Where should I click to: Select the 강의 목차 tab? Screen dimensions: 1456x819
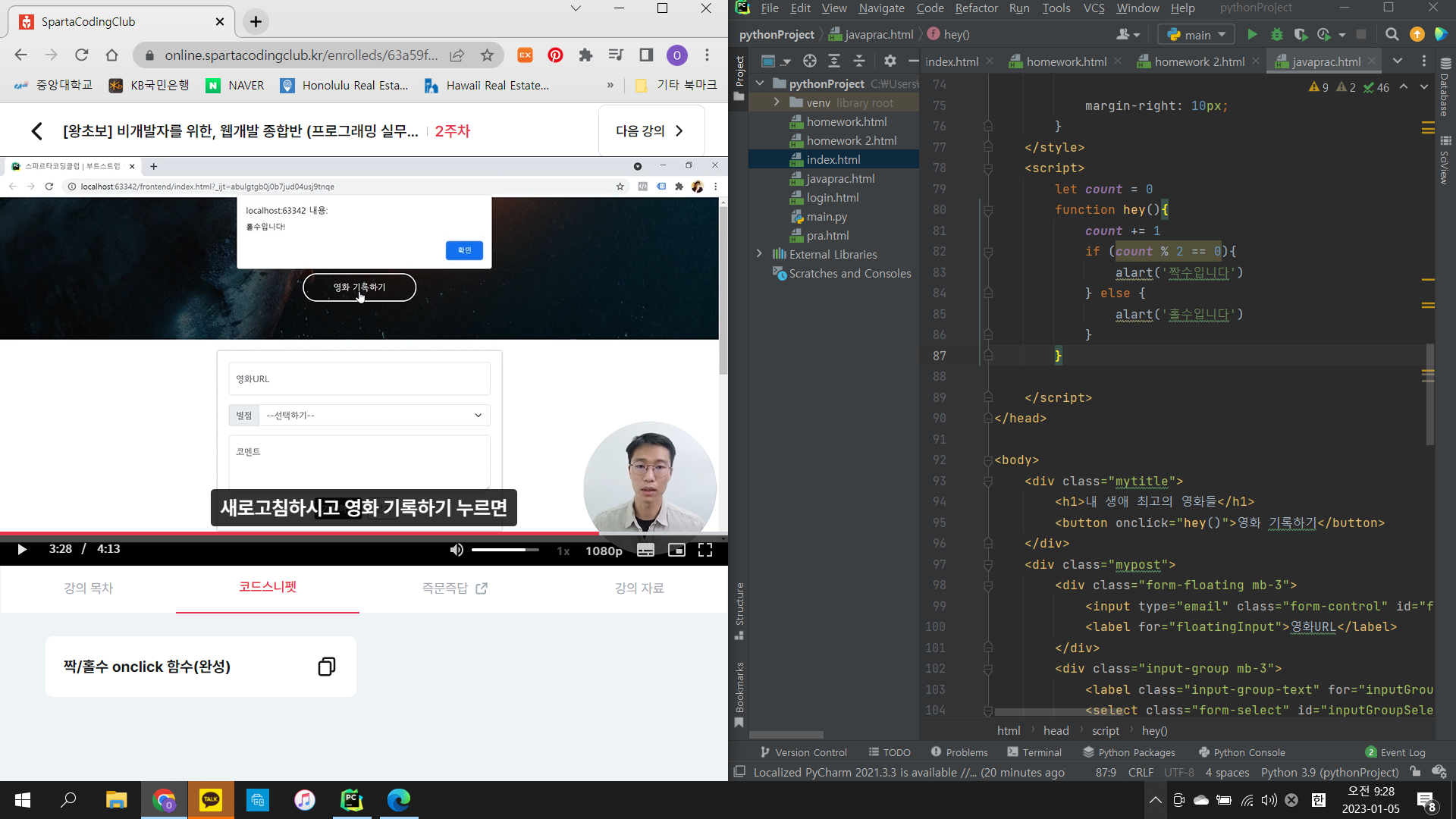click(88, 588)
